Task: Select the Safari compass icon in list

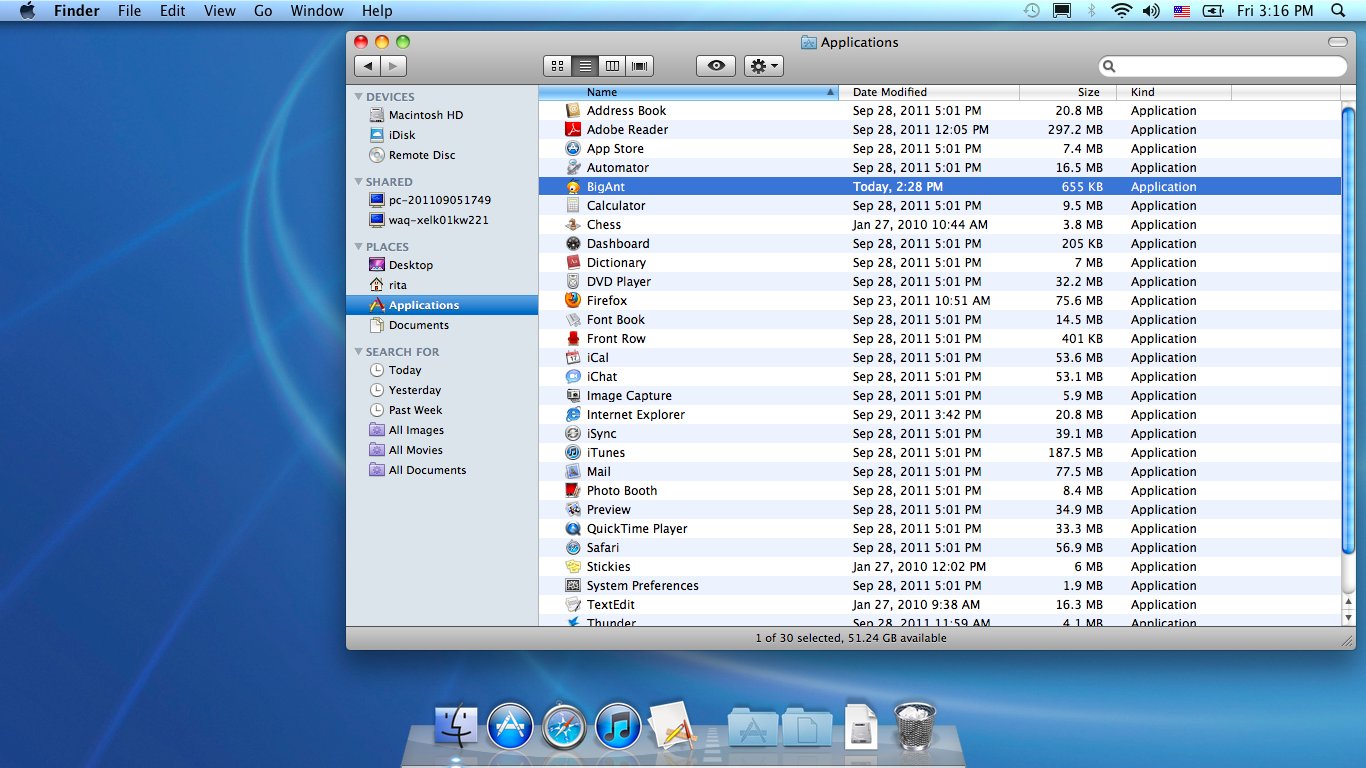Action: pyautogui.click(x=573, y=548)
